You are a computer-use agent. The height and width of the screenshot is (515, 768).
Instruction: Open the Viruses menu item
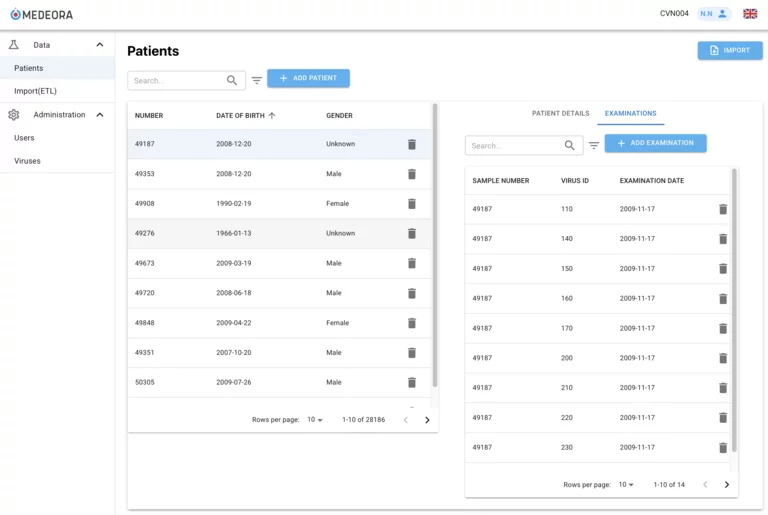tap(27, 161)
